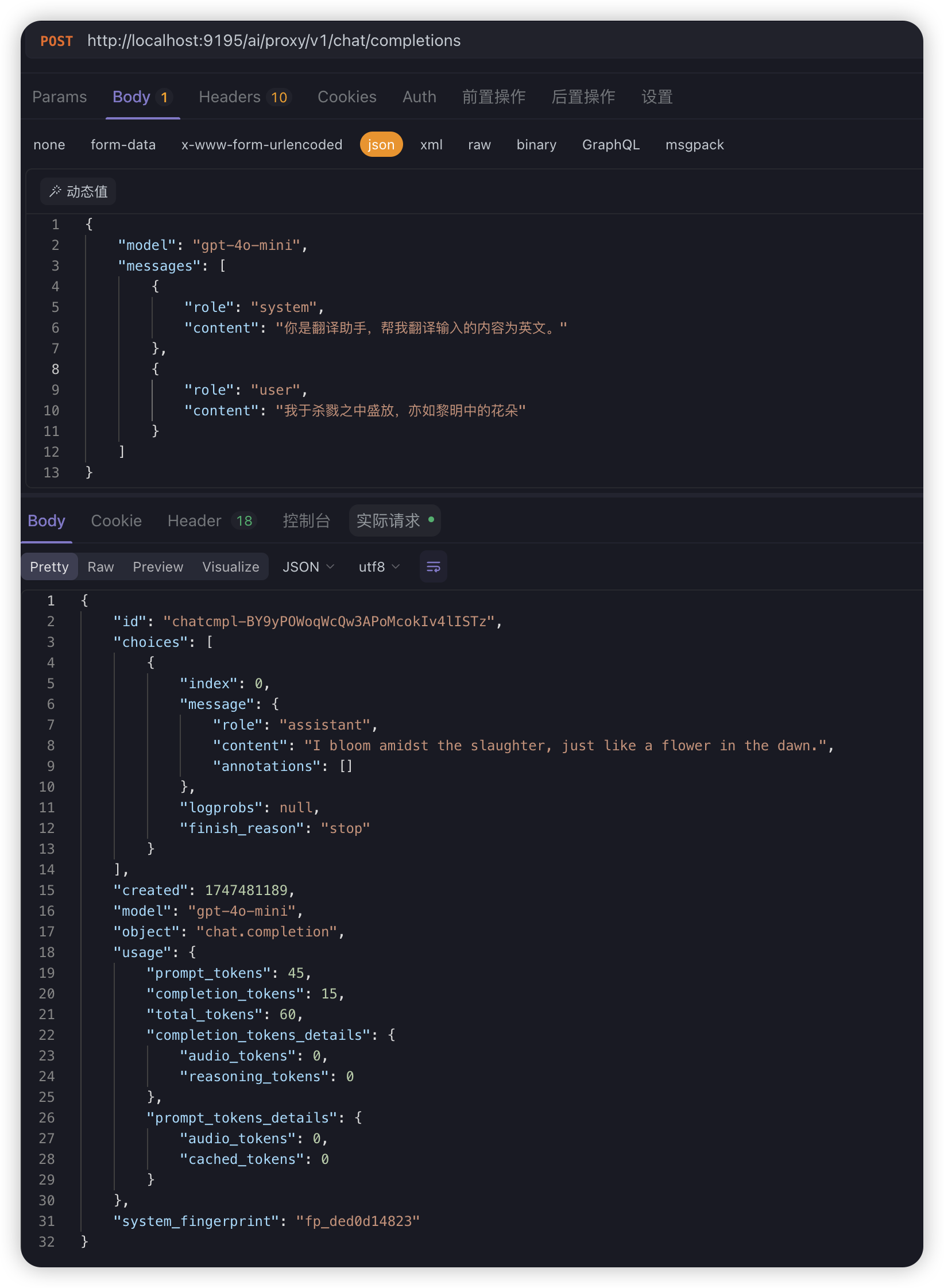
Task: Select the Visualize response view
Action: (x=230, y=567)
